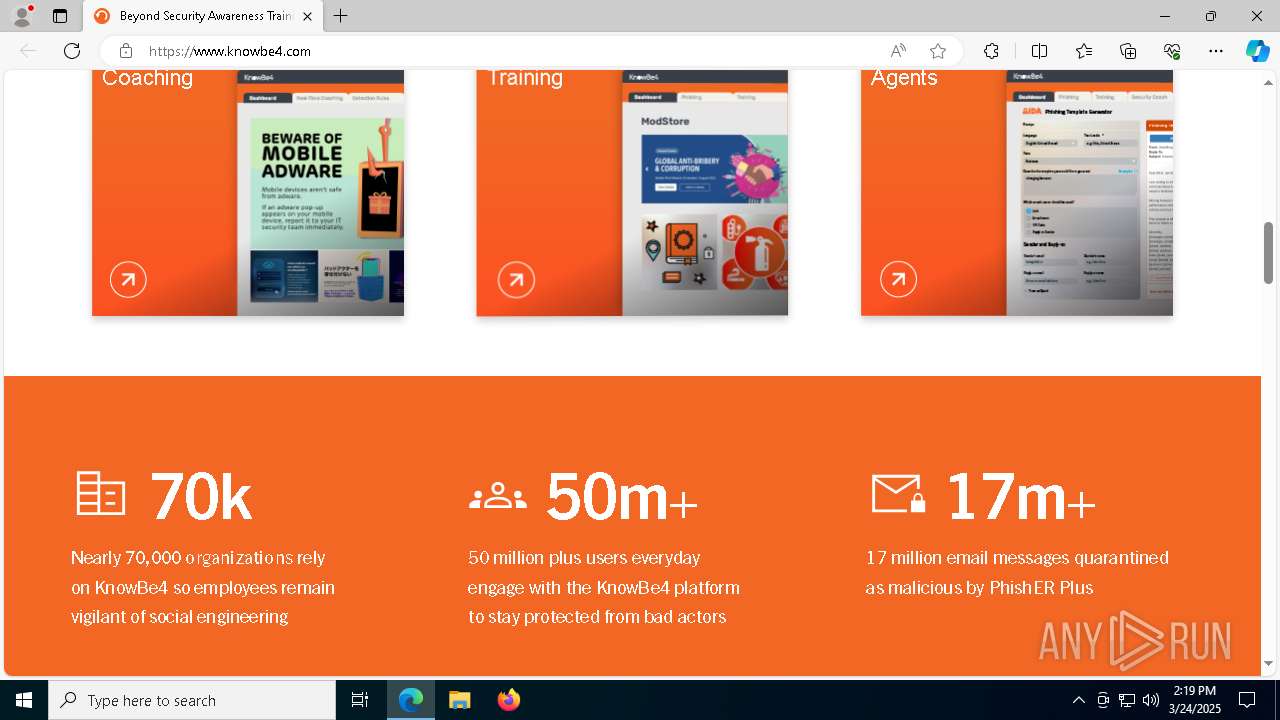This screenshot has width=1280, height=720.
Task: Click the address bar URL knowbe4.com
Action: (x=230, y=51)
